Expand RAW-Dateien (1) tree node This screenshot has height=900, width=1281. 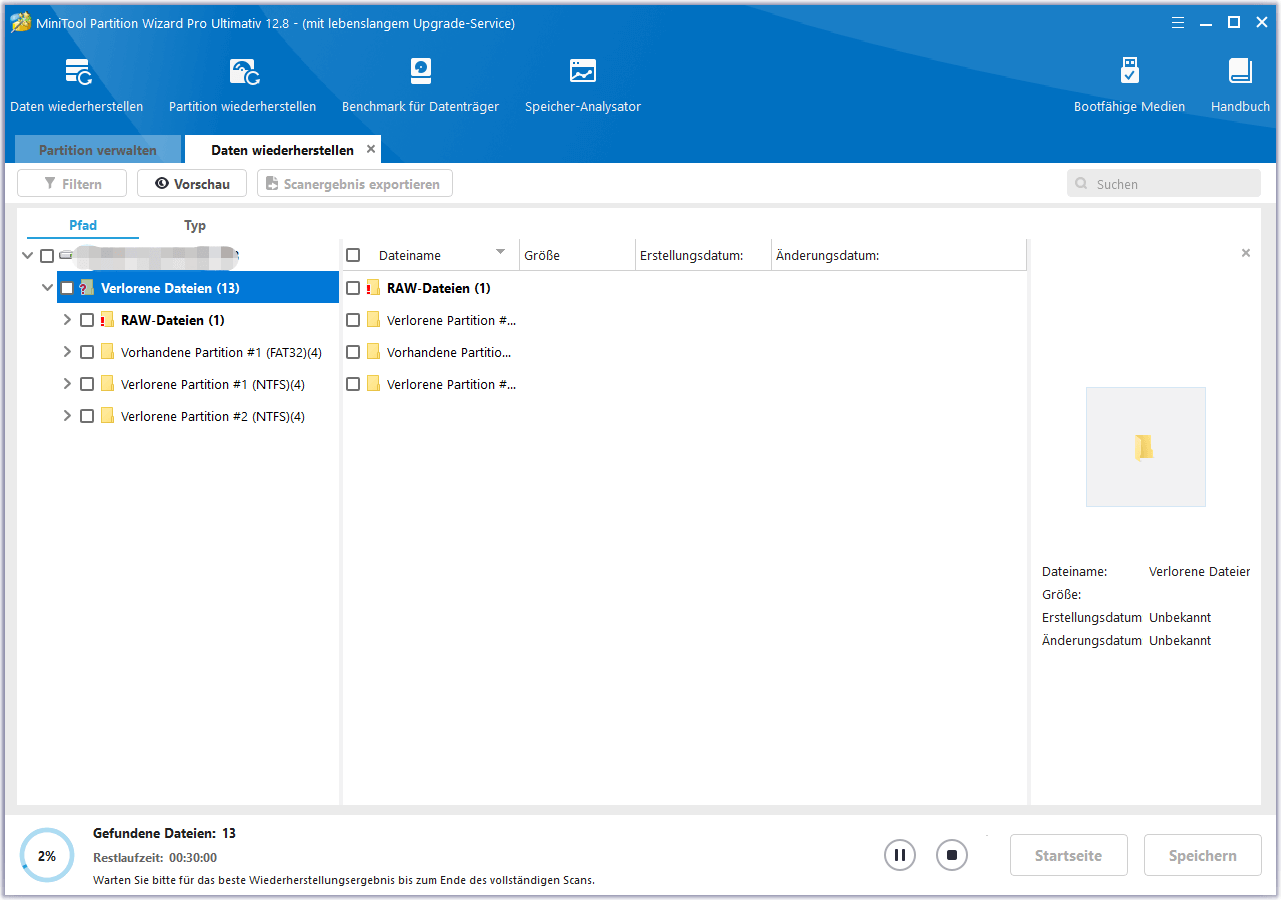67,320
